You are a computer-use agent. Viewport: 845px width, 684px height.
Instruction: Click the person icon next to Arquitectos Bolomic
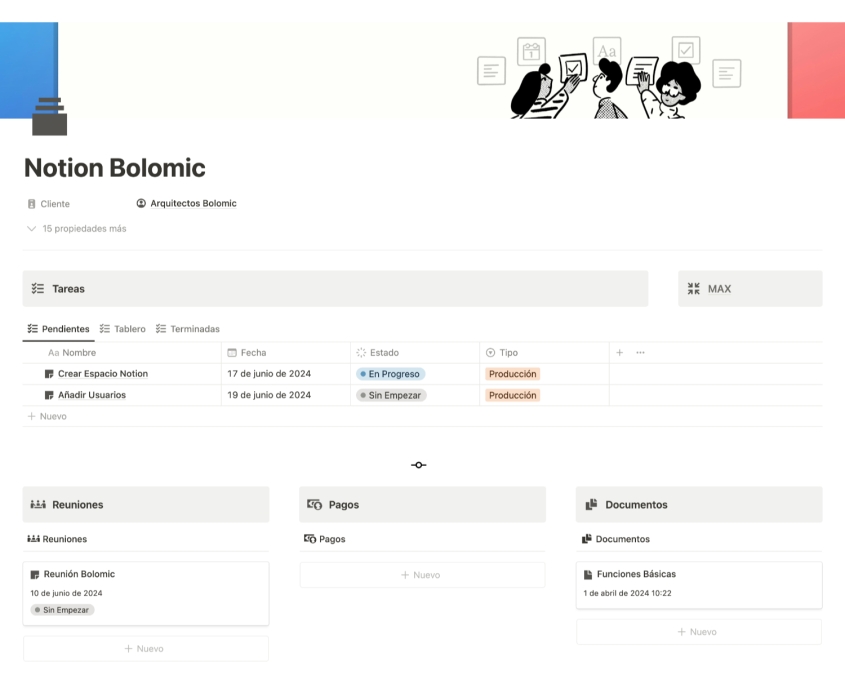pos(141,203)
